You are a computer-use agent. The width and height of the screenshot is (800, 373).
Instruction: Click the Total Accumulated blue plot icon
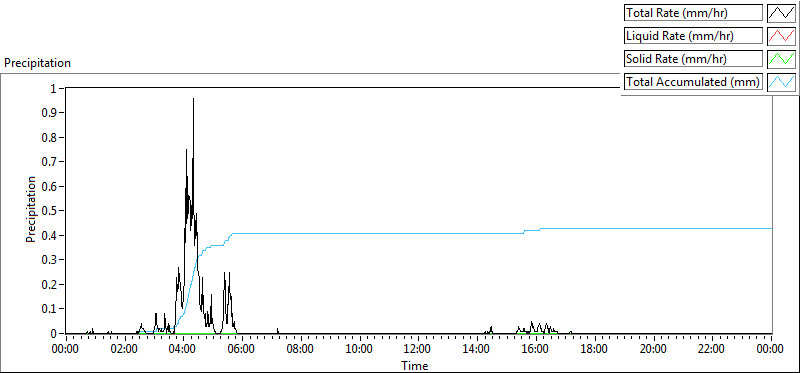781,82
